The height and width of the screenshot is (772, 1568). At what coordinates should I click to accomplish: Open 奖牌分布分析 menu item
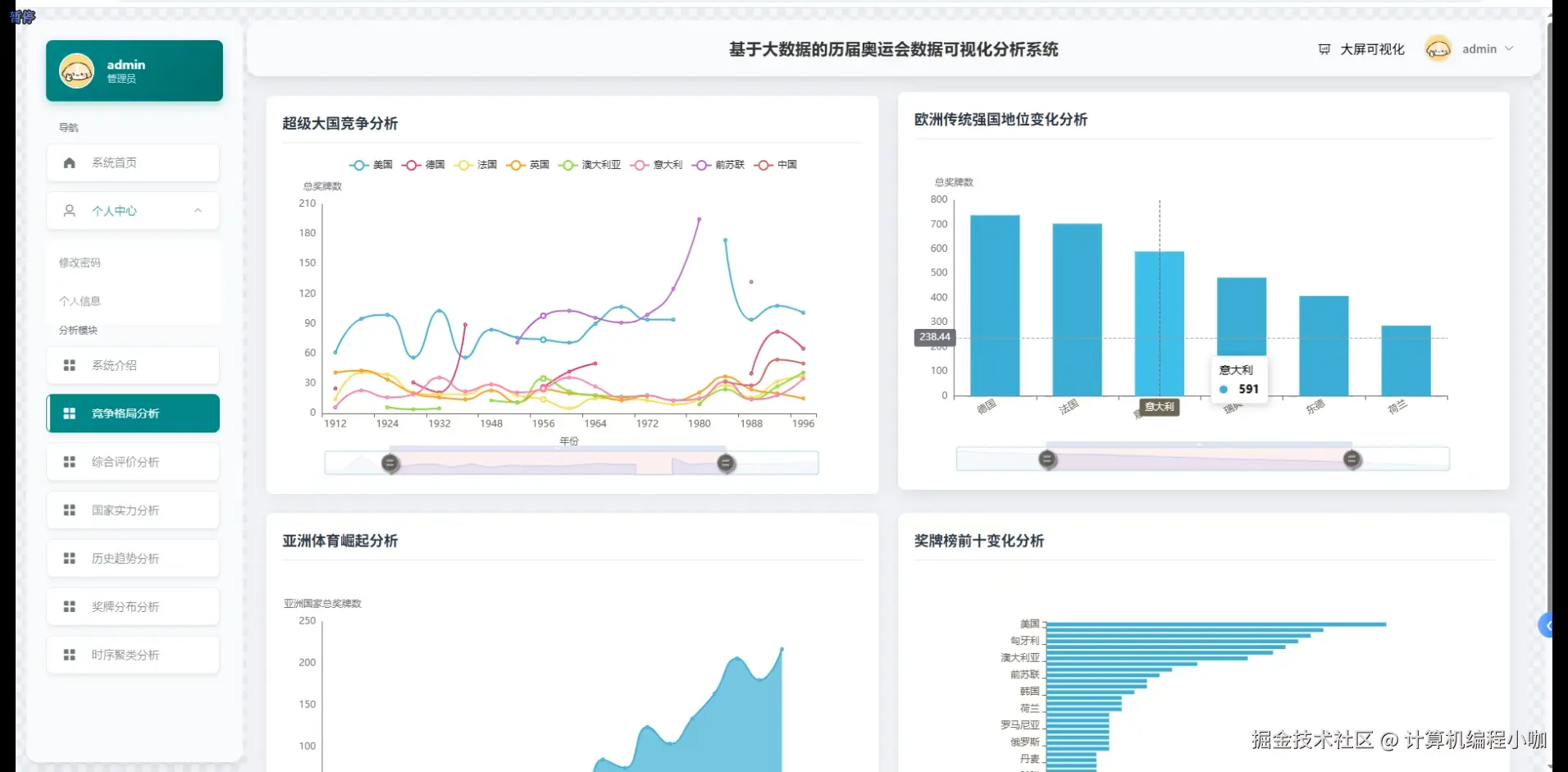tap(133, 607)
